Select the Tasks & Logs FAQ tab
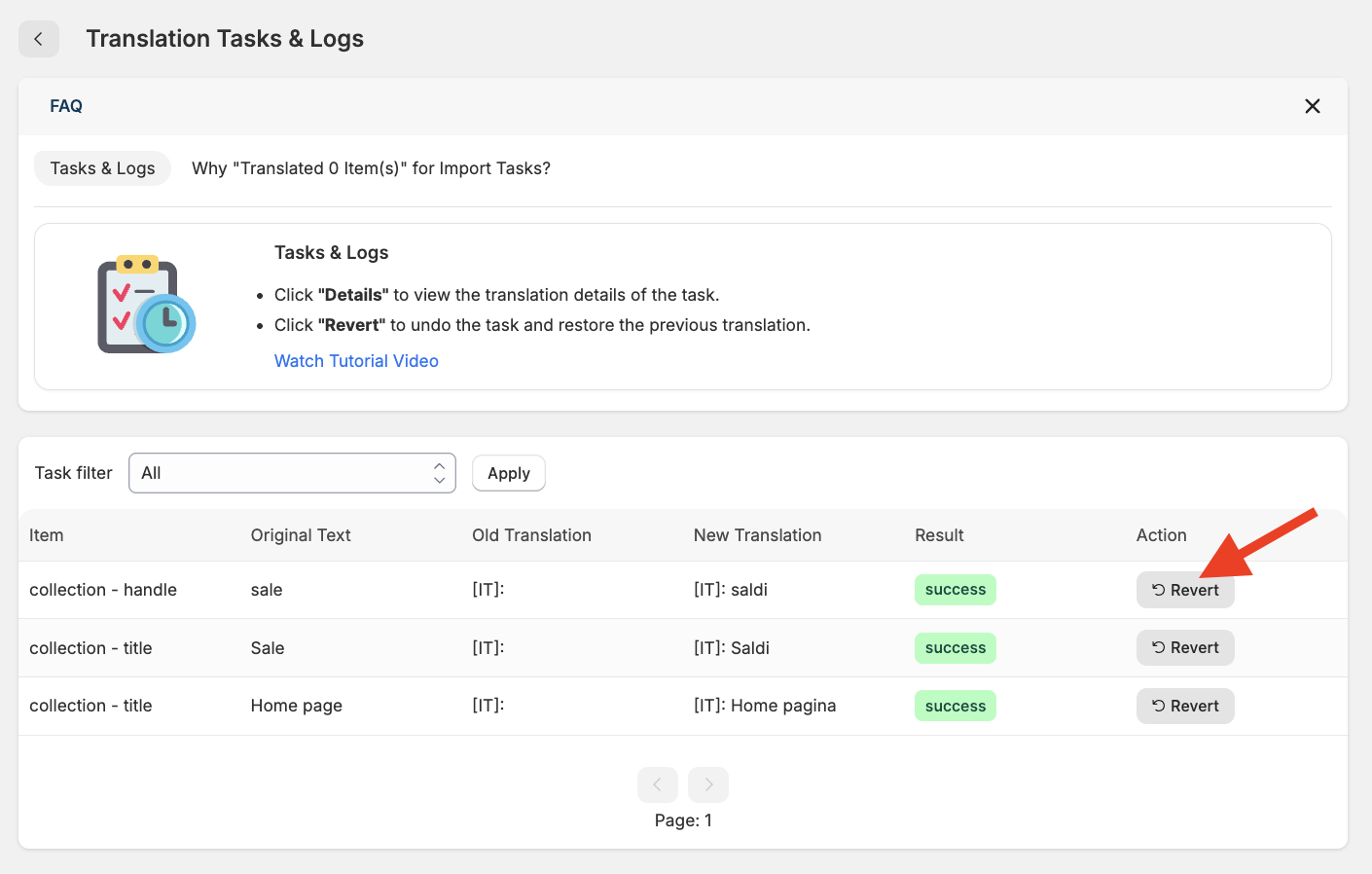 coord(102,168)
